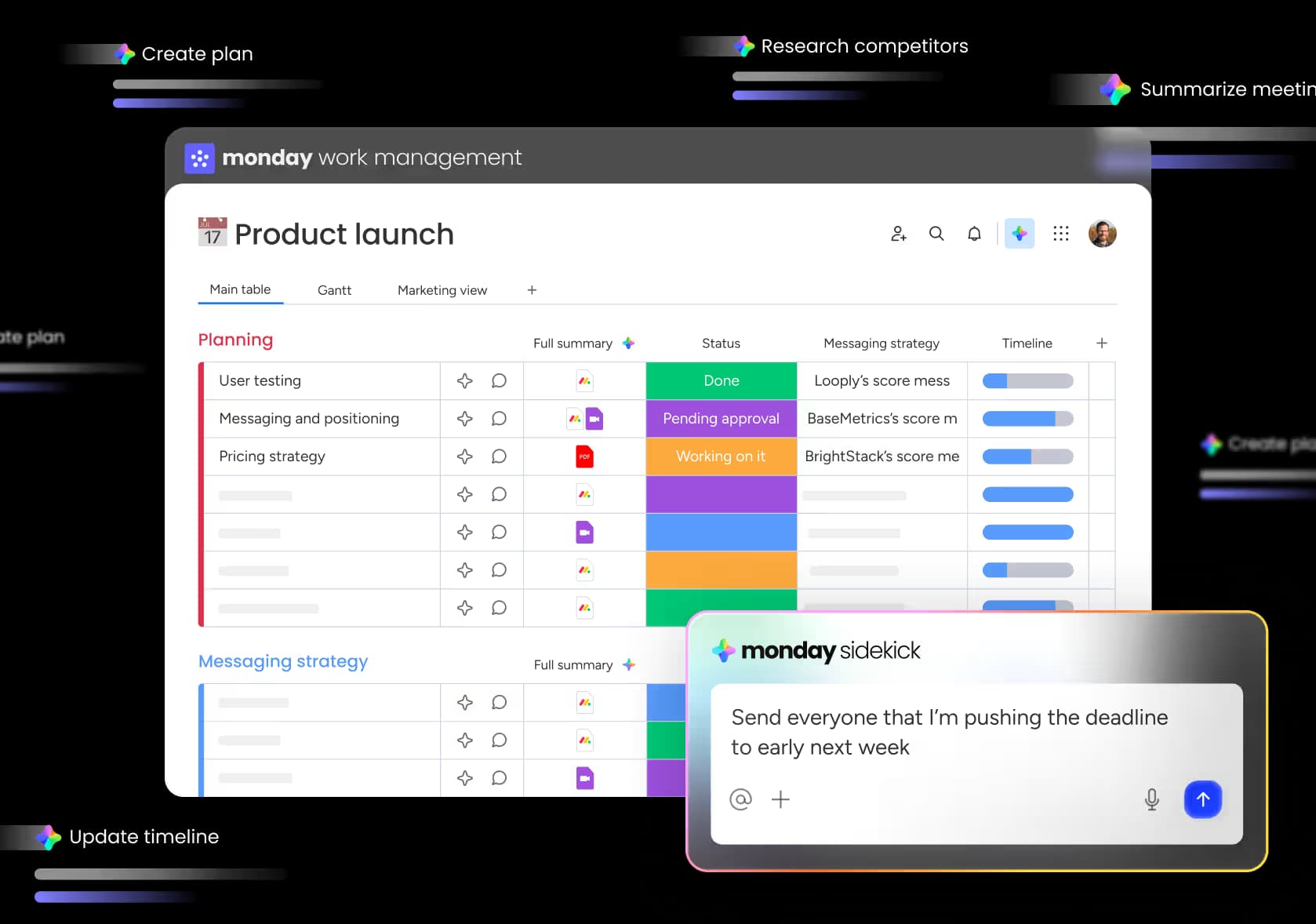Viewport: 1316px width, 924px height.
Task: Click the plus attach icon in sidekick
Action: [780, 799]
